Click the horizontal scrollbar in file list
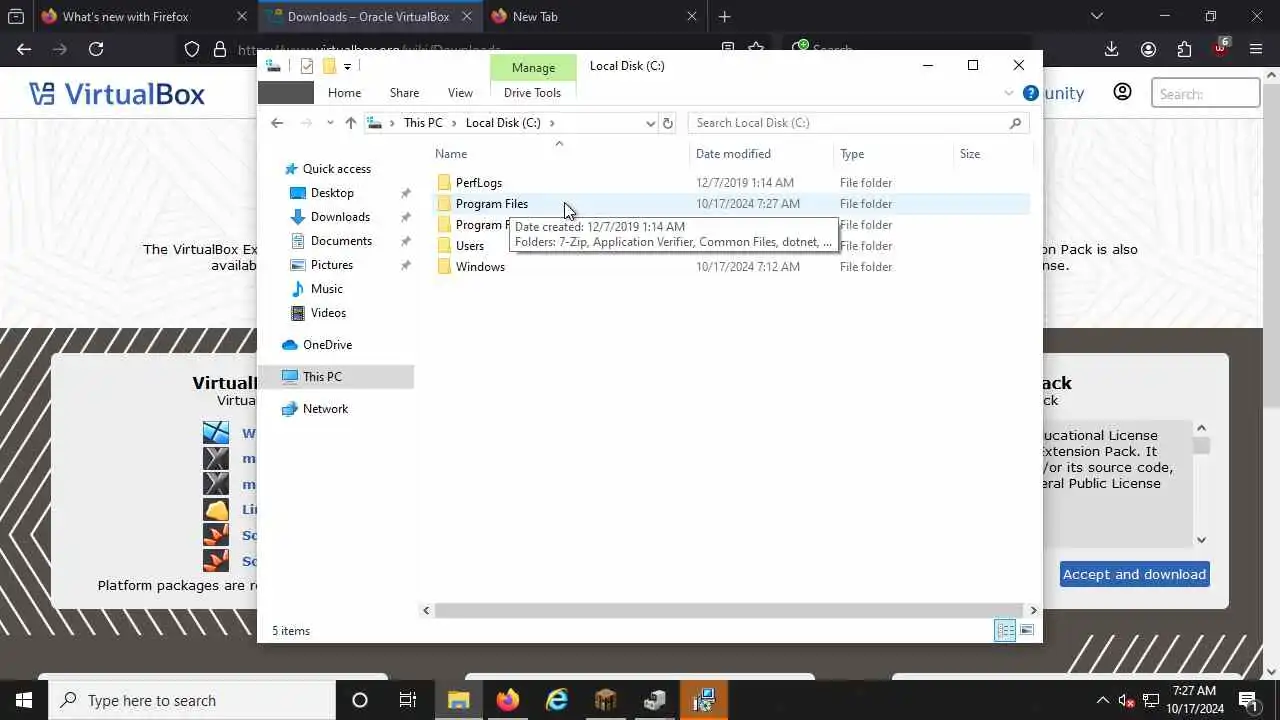Screen dimensions: 1280x720 point(729,610)
